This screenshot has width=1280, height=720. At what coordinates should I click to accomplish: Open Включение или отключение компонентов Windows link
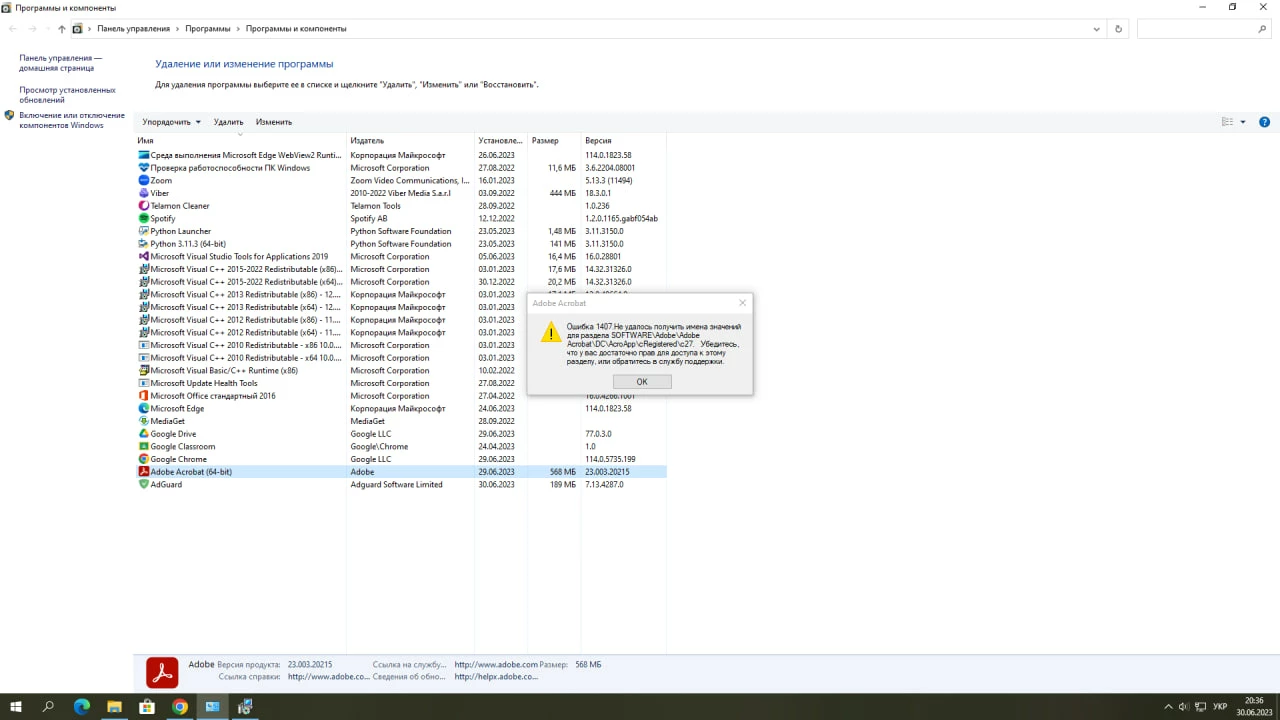coord(72,120)
